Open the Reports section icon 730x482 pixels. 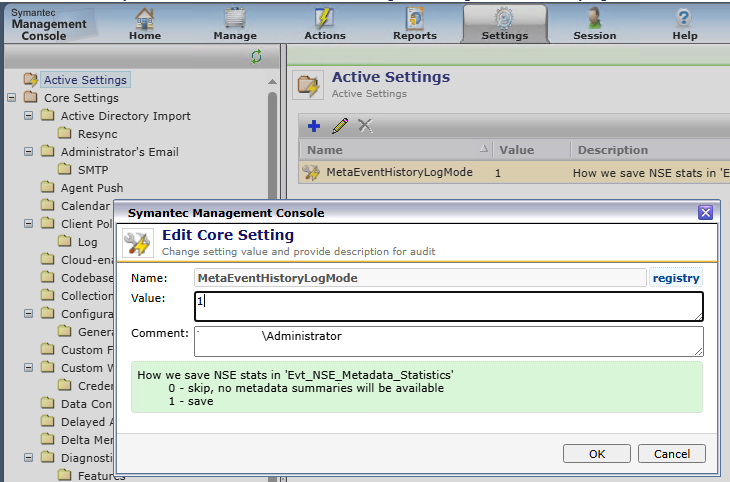[x=415, y=18]
